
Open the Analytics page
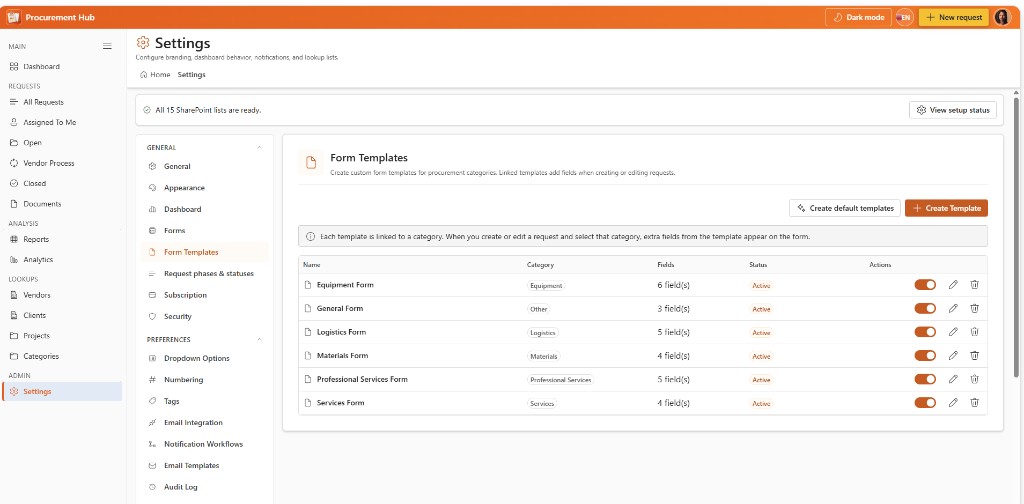(x=61, y=259)
